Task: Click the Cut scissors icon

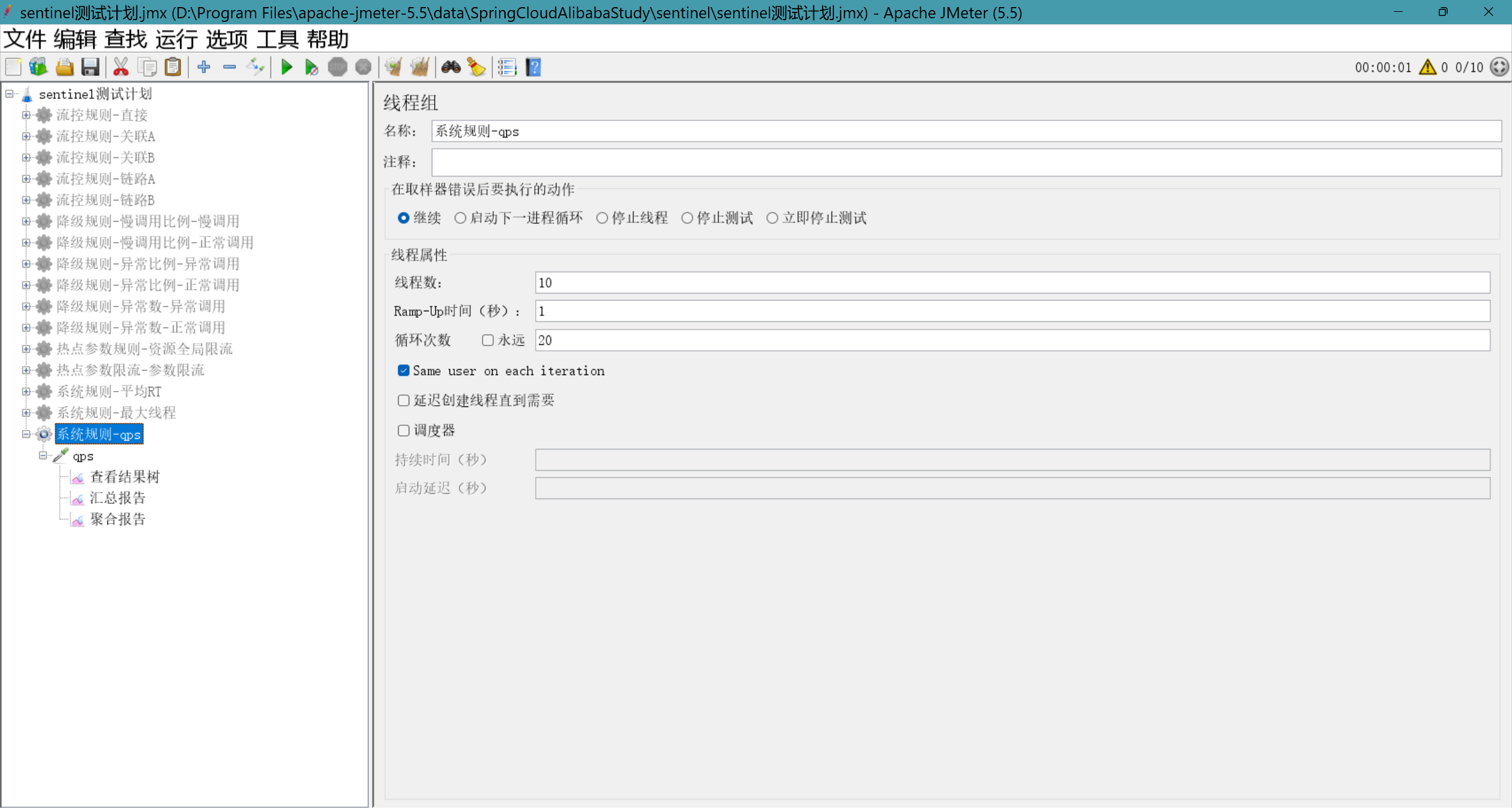Action: (120, 67)
